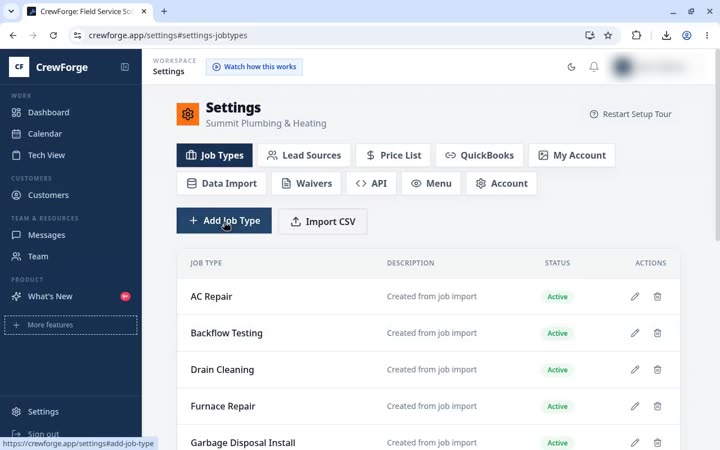Click the STATUS column header
The width and height of the screenshot is (720, 450).
tap(557, 263)
